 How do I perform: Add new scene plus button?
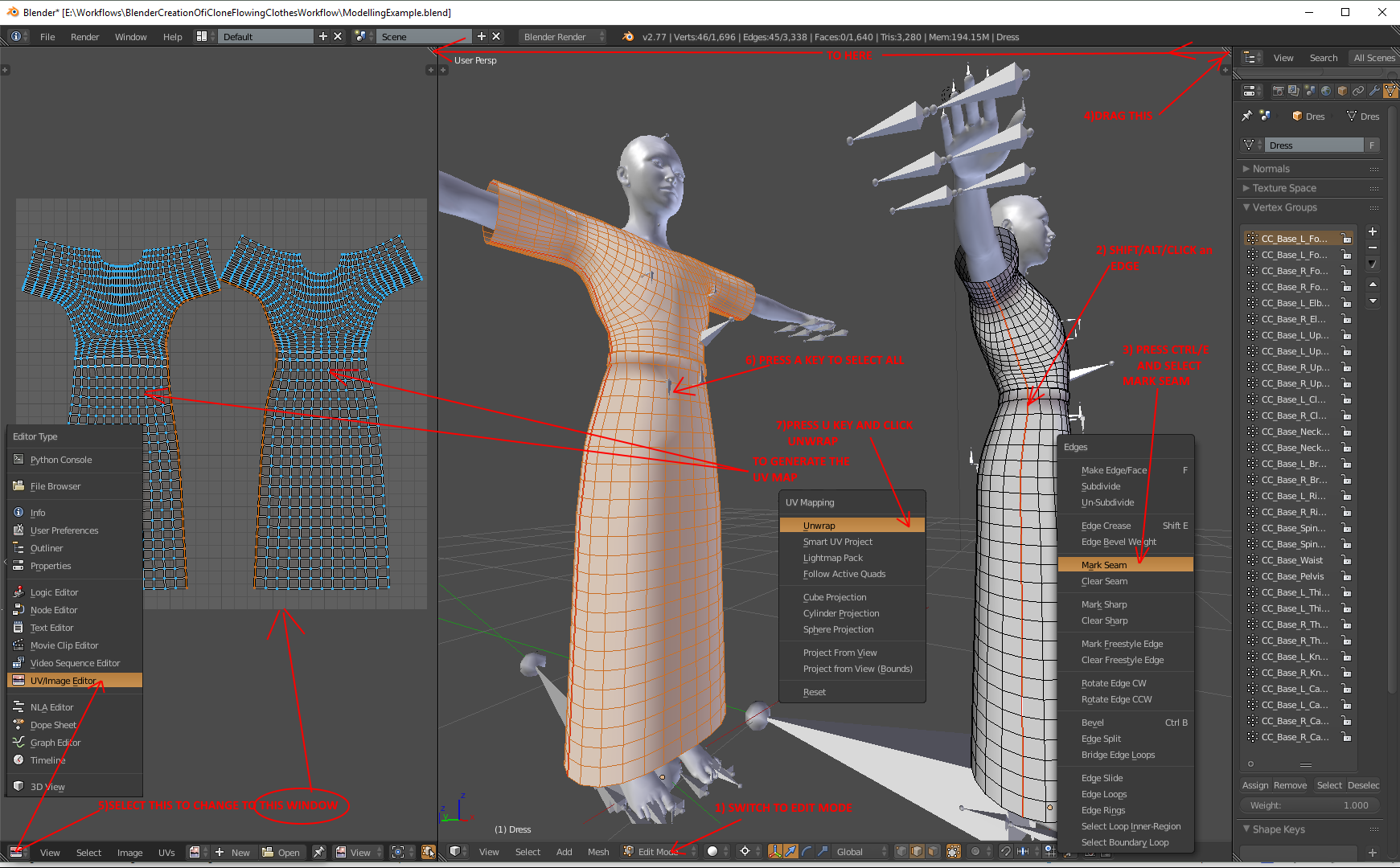point(482,36)
